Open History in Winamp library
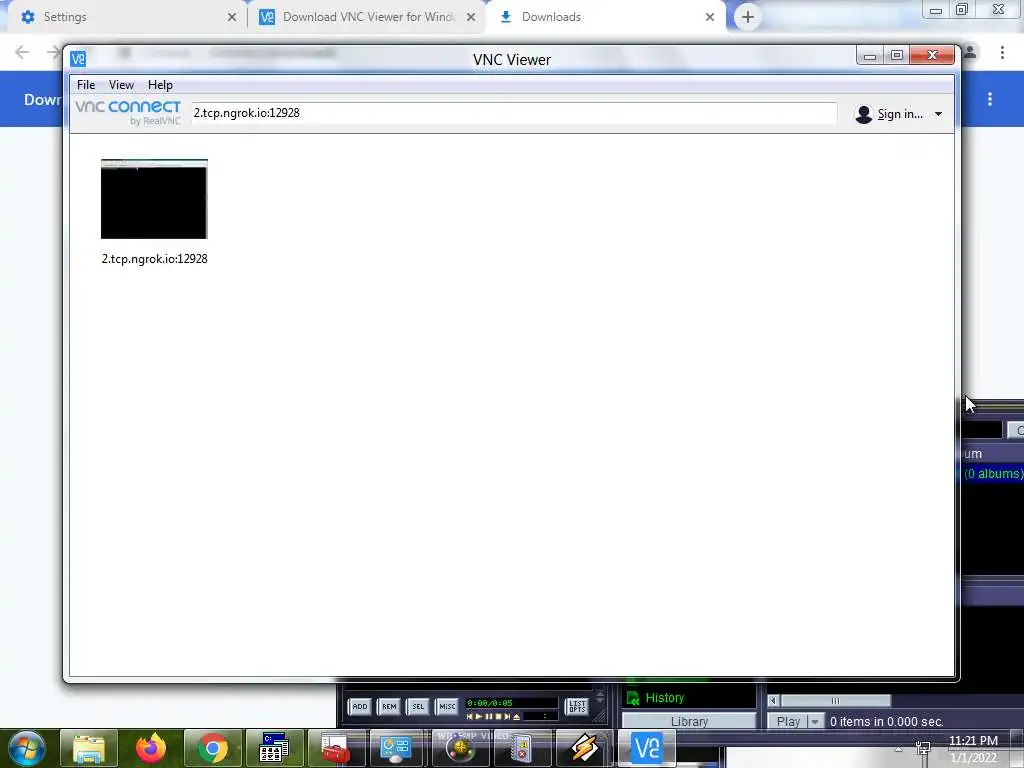 click(664, 697)
